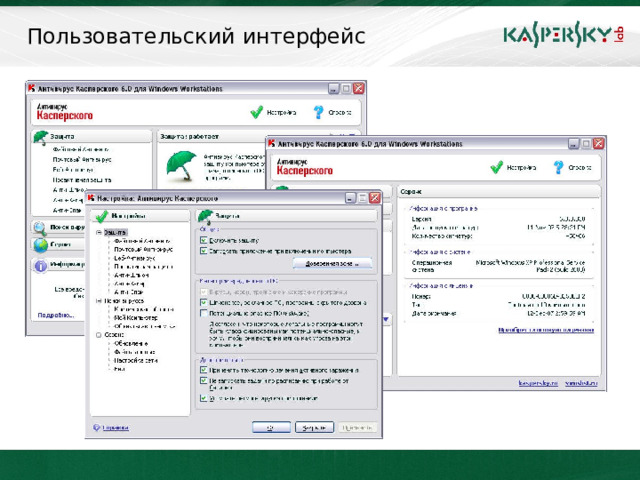Viewport: 640px width, 480px height.
Task: Click the Операционная система row in the system info
Action: pos(498,266)
